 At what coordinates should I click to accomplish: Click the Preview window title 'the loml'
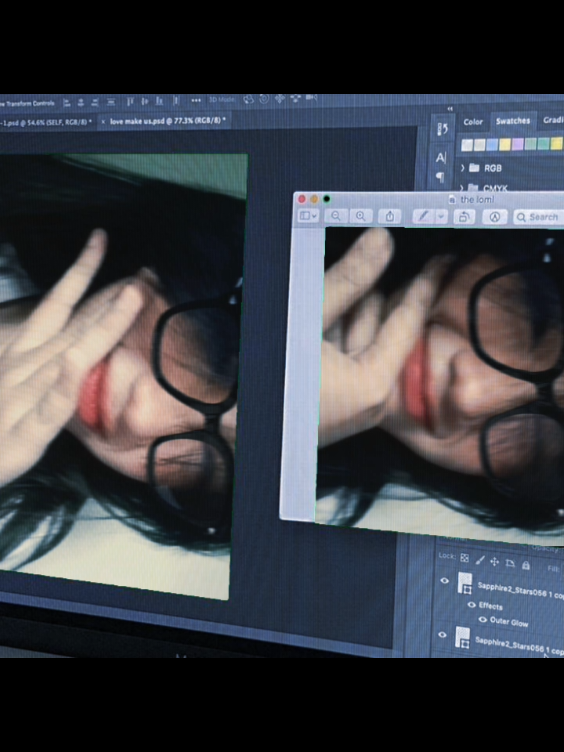477,200
